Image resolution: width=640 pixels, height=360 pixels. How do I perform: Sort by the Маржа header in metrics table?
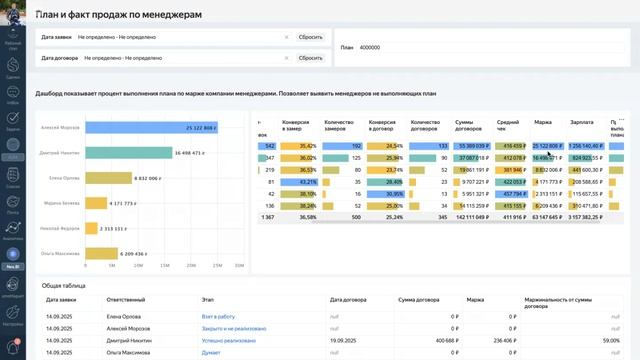[543, 122]
